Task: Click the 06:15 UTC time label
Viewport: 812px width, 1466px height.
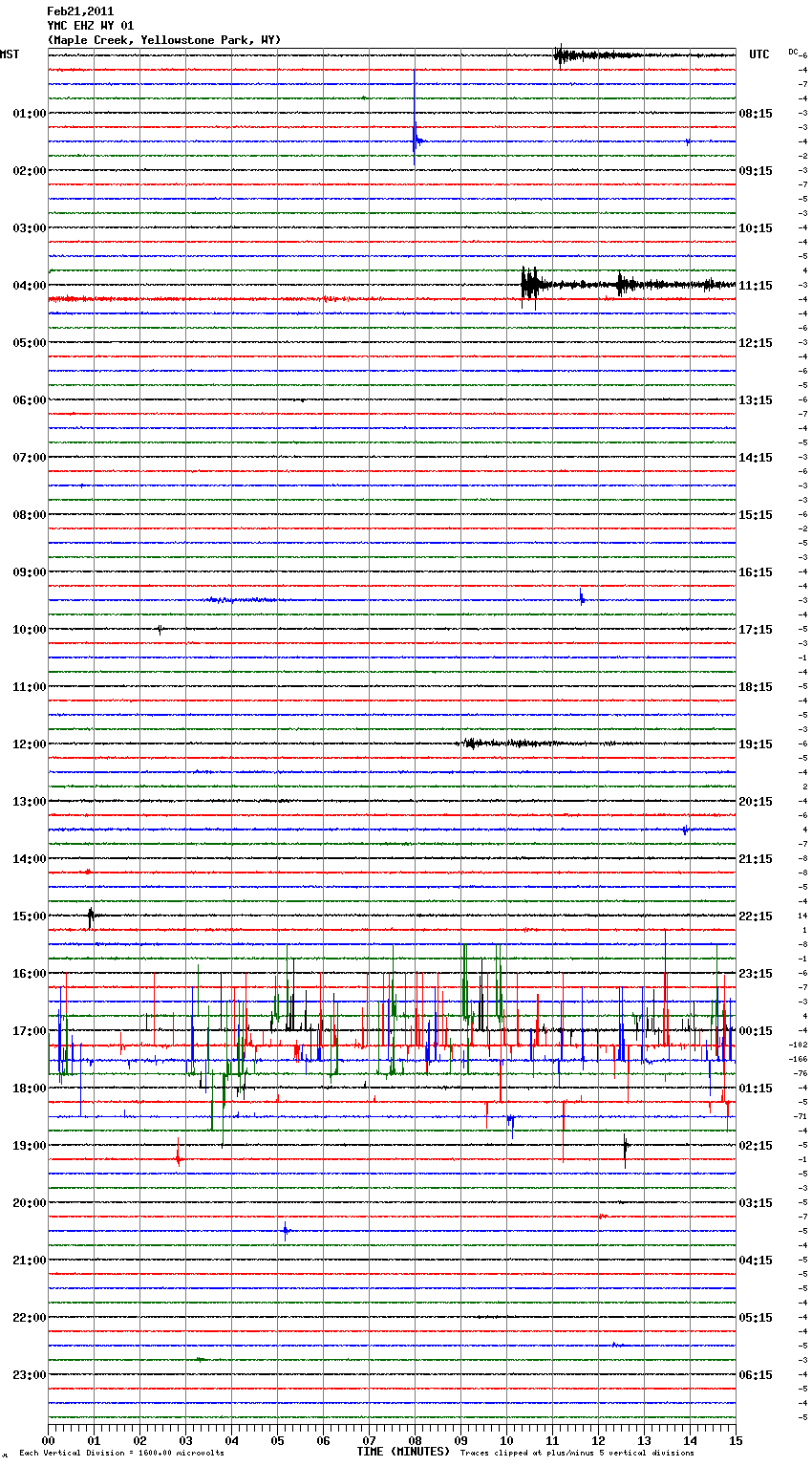Action: tap(756, 1374)
